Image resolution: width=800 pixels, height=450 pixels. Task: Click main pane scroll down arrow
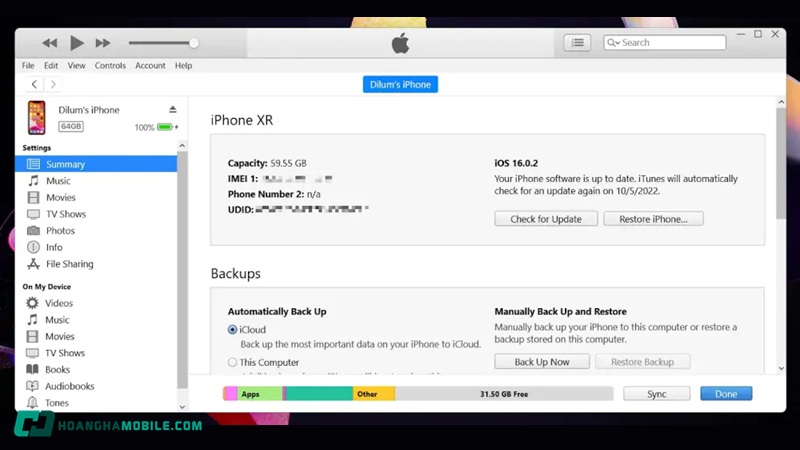tap(781, 368)
